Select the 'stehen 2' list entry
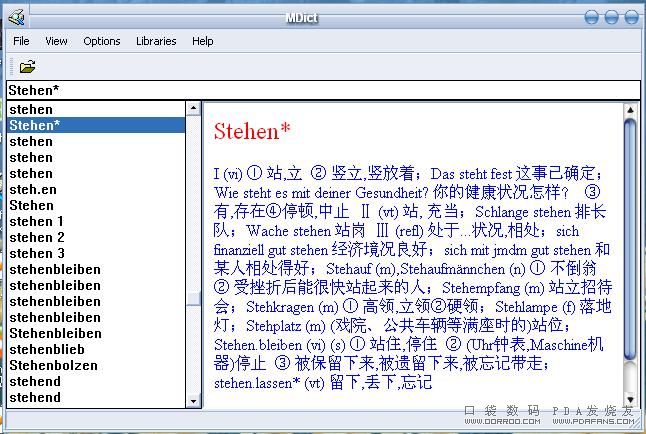646x434 pixels. click(96, 237)
